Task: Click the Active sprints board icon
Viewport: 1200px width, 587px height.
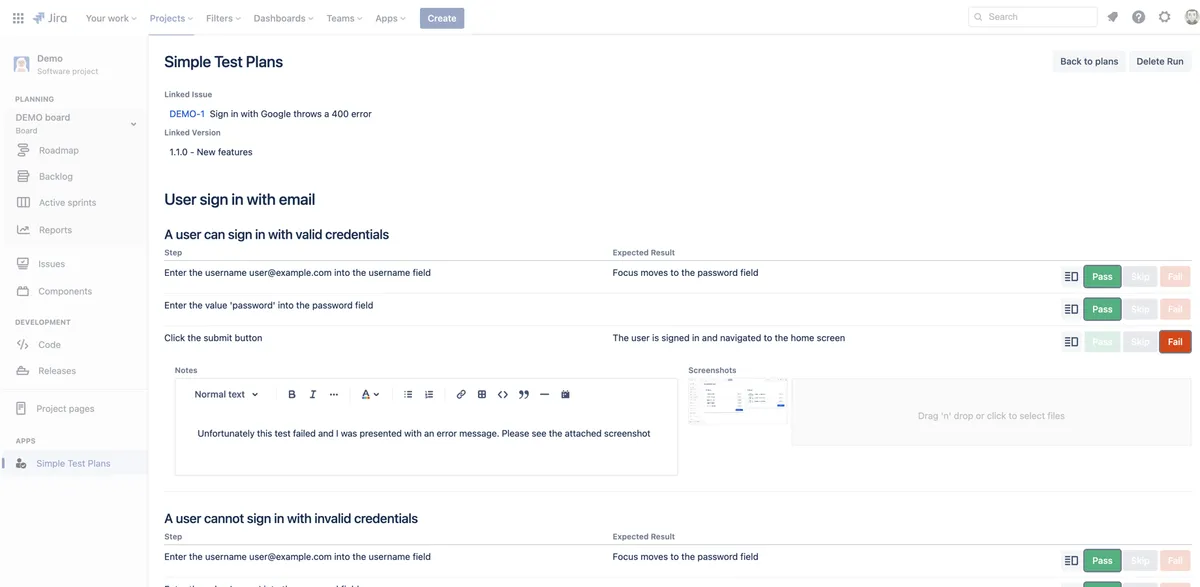Action: (x=23, y=202)
